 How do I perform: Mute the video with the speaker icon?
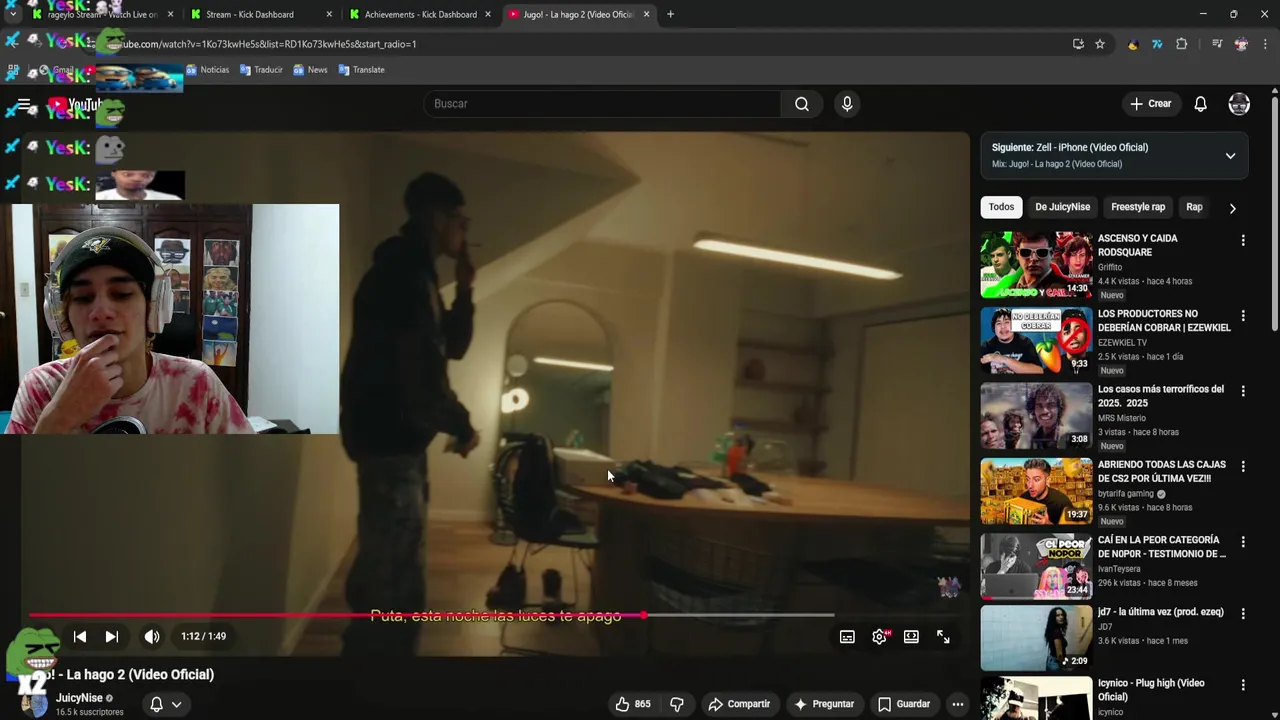pos(152,637)
